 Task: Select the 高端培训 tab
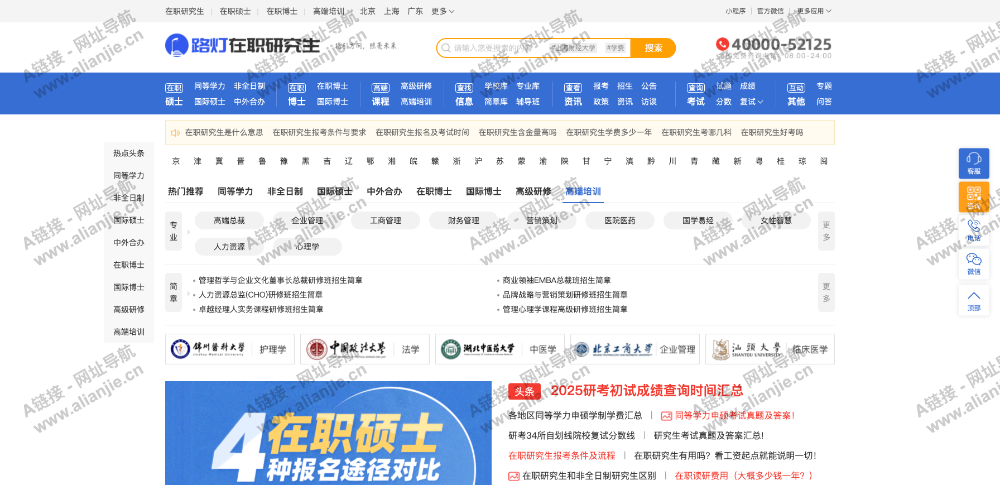pyautogui.click(x=583, y=191)
